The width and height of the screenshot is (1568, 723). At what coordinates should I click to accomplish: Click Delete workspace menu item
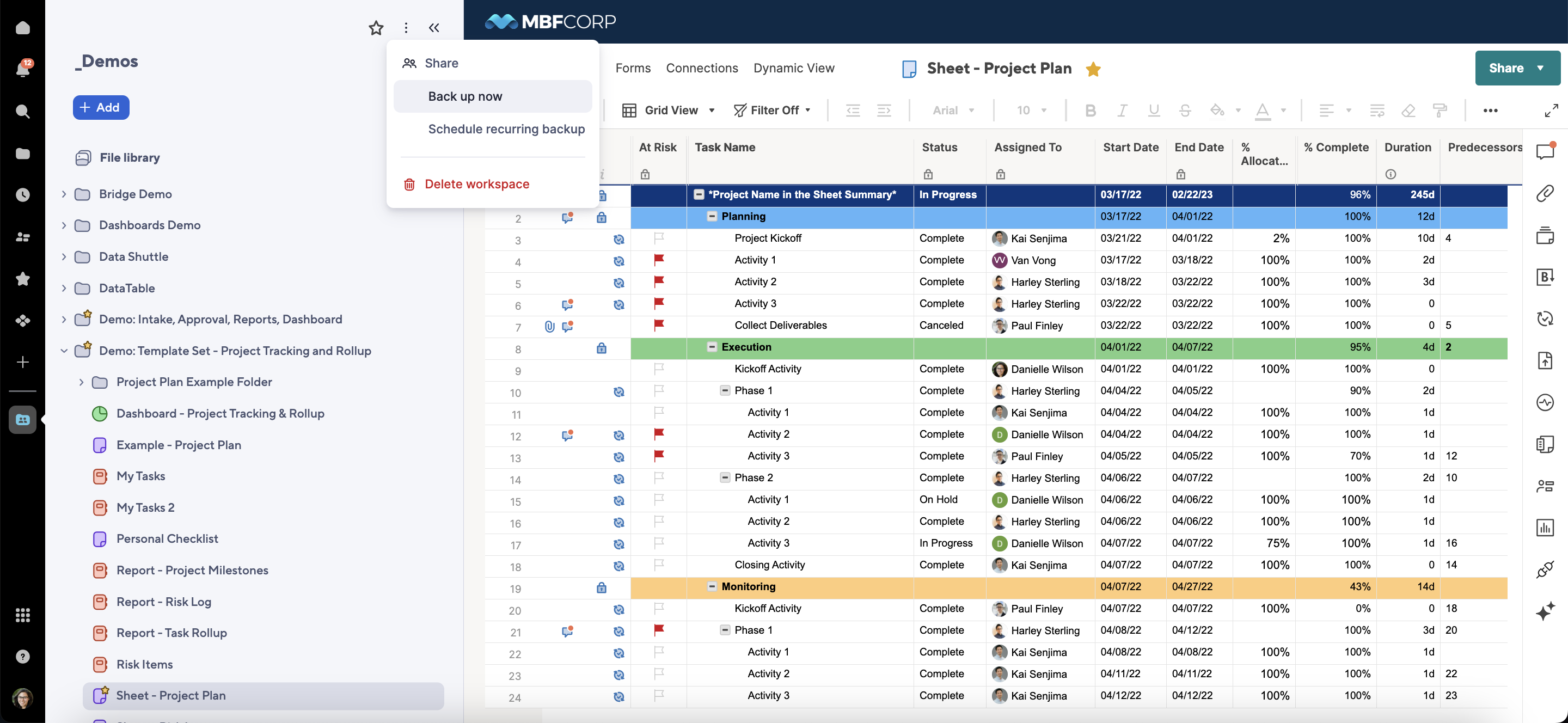pos(477,183)
